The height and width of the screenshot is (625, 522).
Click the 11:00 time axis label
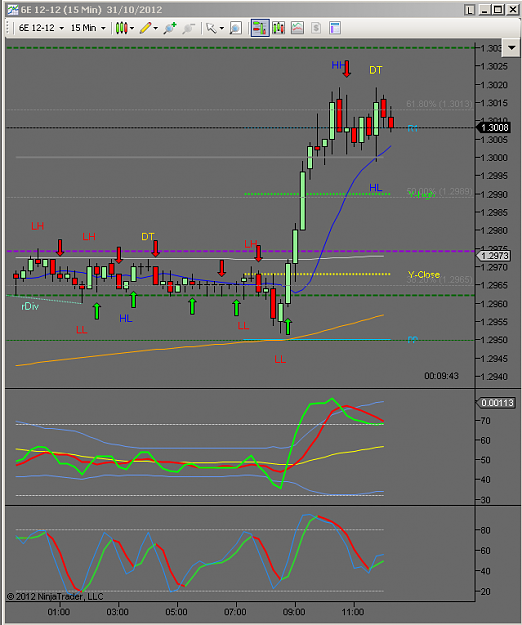point(353,612)
